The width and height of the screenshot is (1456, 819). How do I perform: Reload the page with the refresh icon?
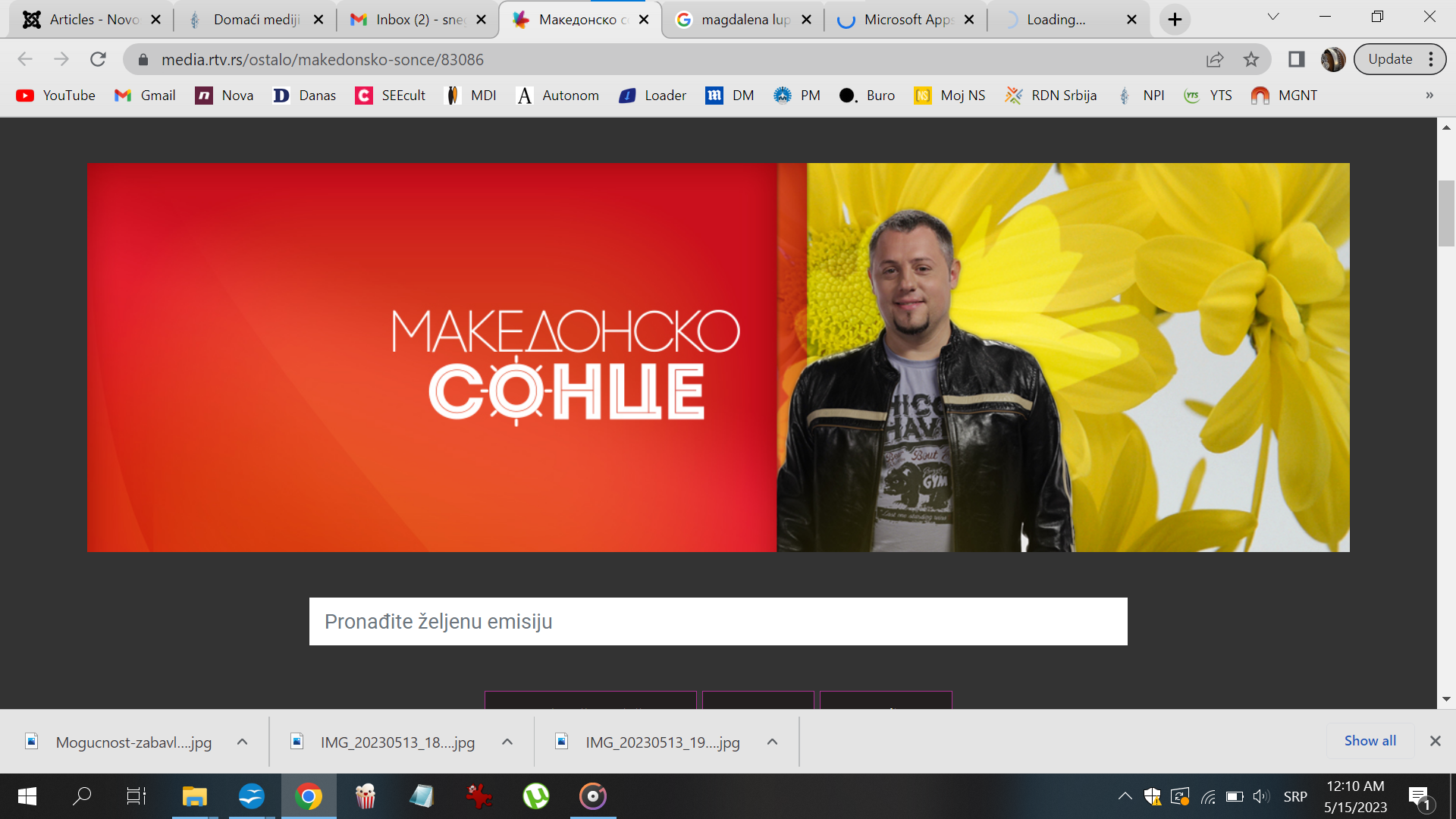98,59
